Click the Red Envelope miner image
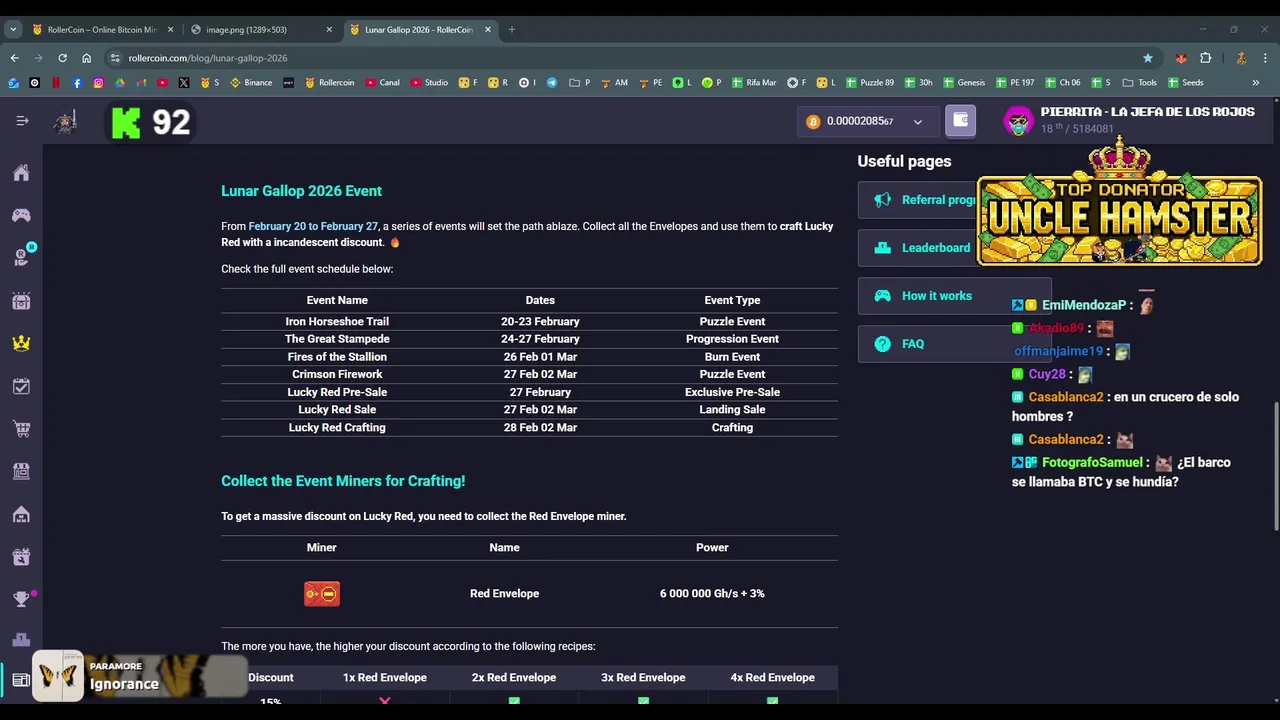 tap(322, 594)
